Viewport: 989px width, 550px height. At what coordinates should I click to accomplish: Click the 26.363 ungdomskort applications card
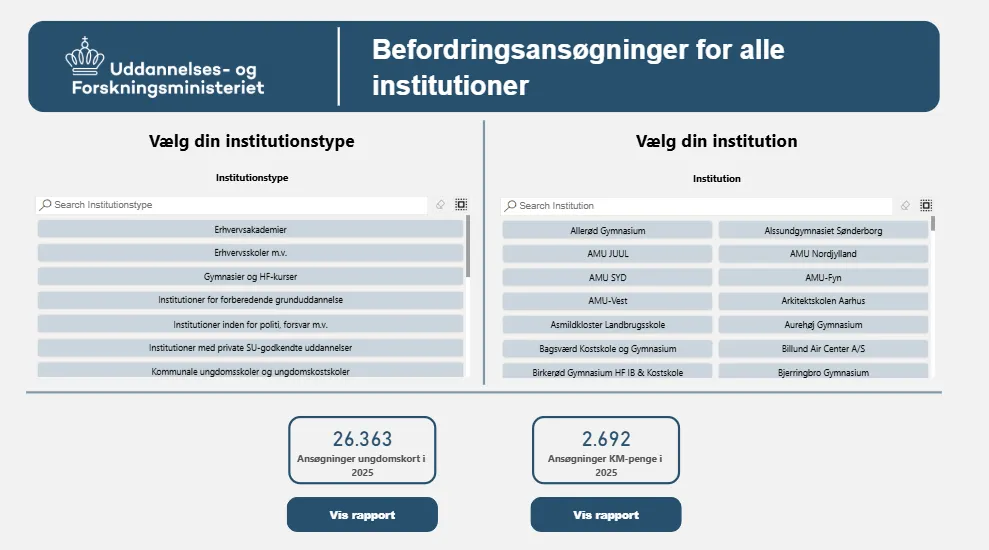coord(362,451)
